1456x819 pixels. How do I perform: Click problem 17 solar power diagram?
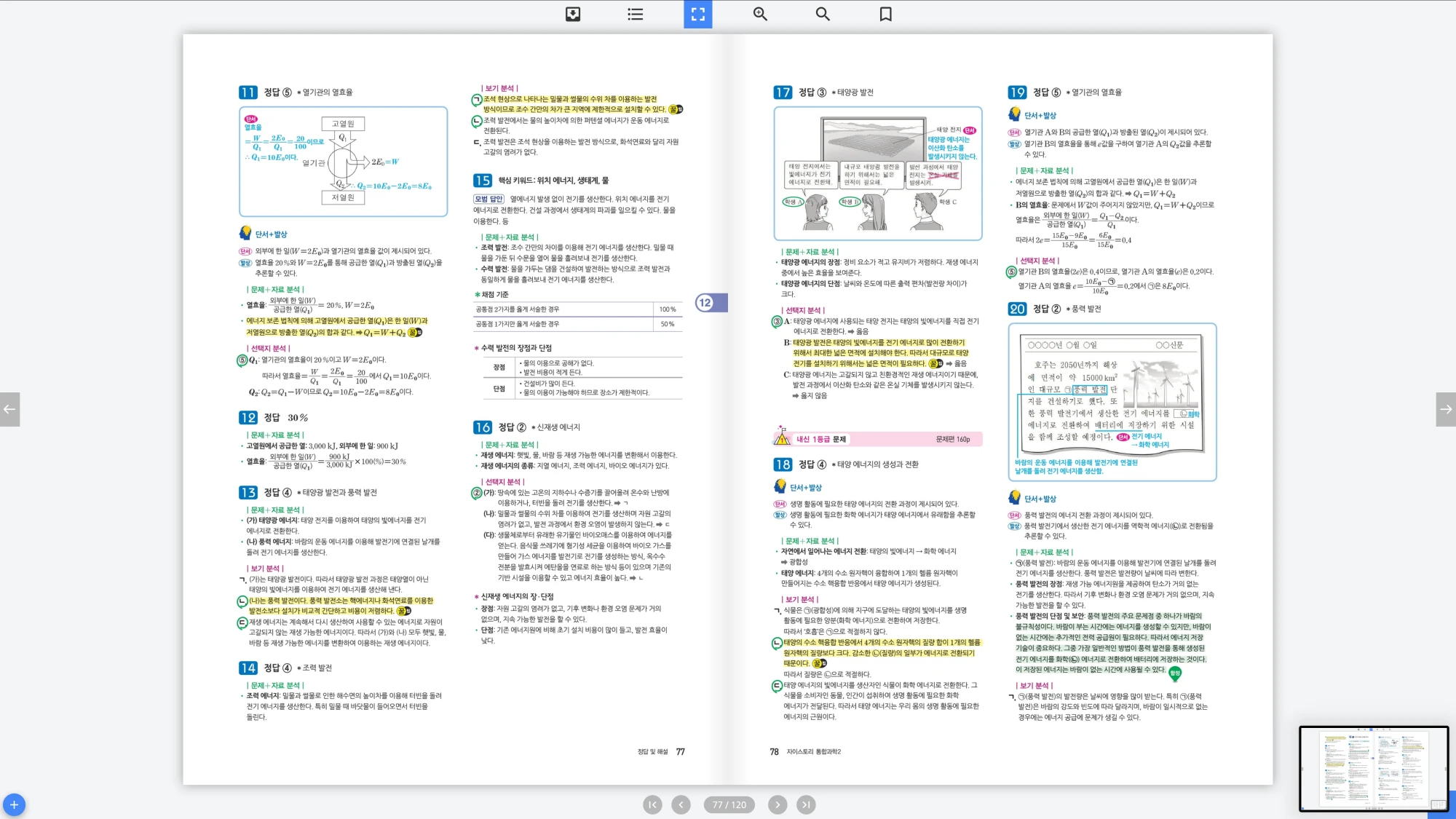point(877,173)
